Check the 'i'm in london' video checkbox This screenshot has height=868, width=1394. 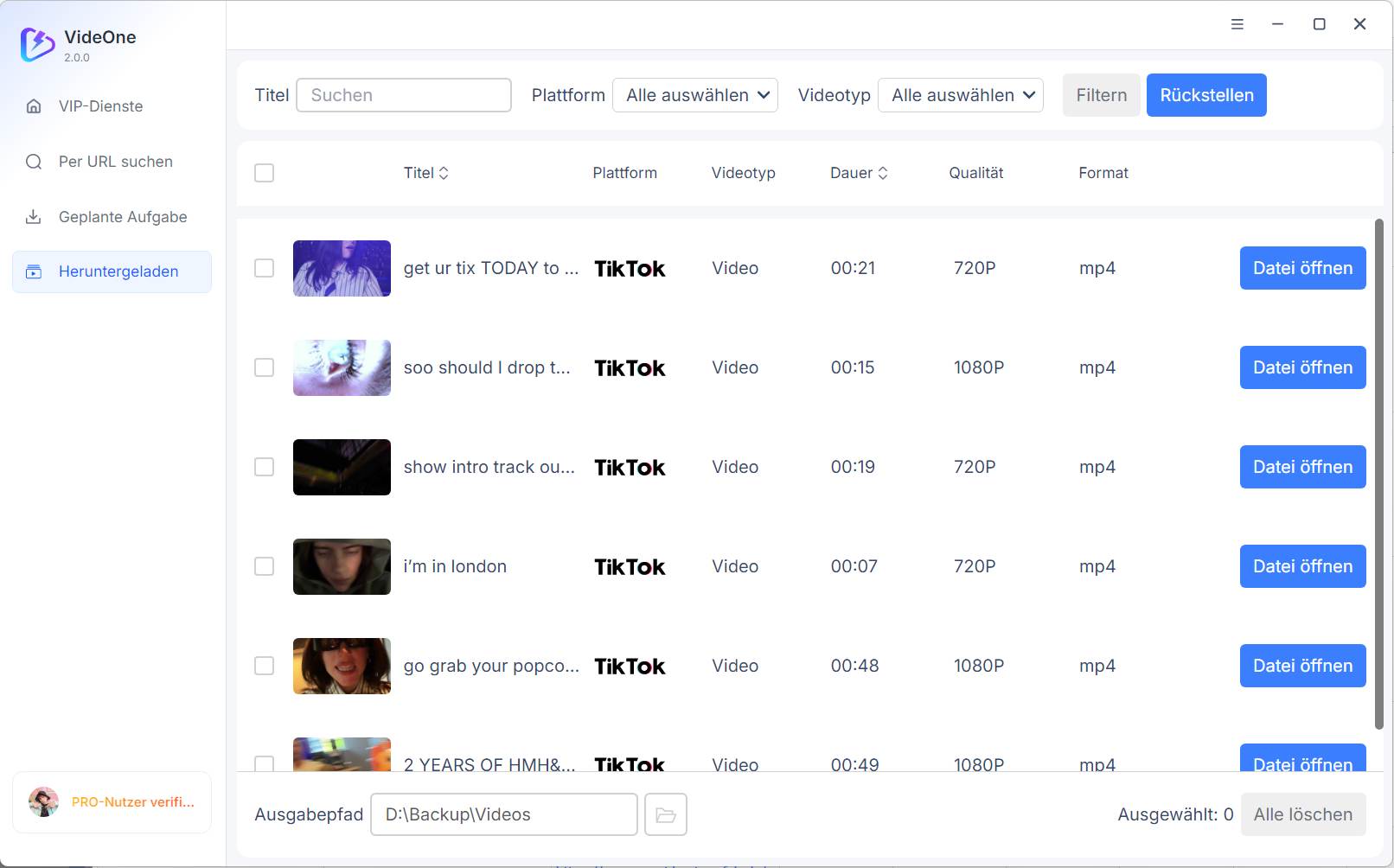[265, 566]
